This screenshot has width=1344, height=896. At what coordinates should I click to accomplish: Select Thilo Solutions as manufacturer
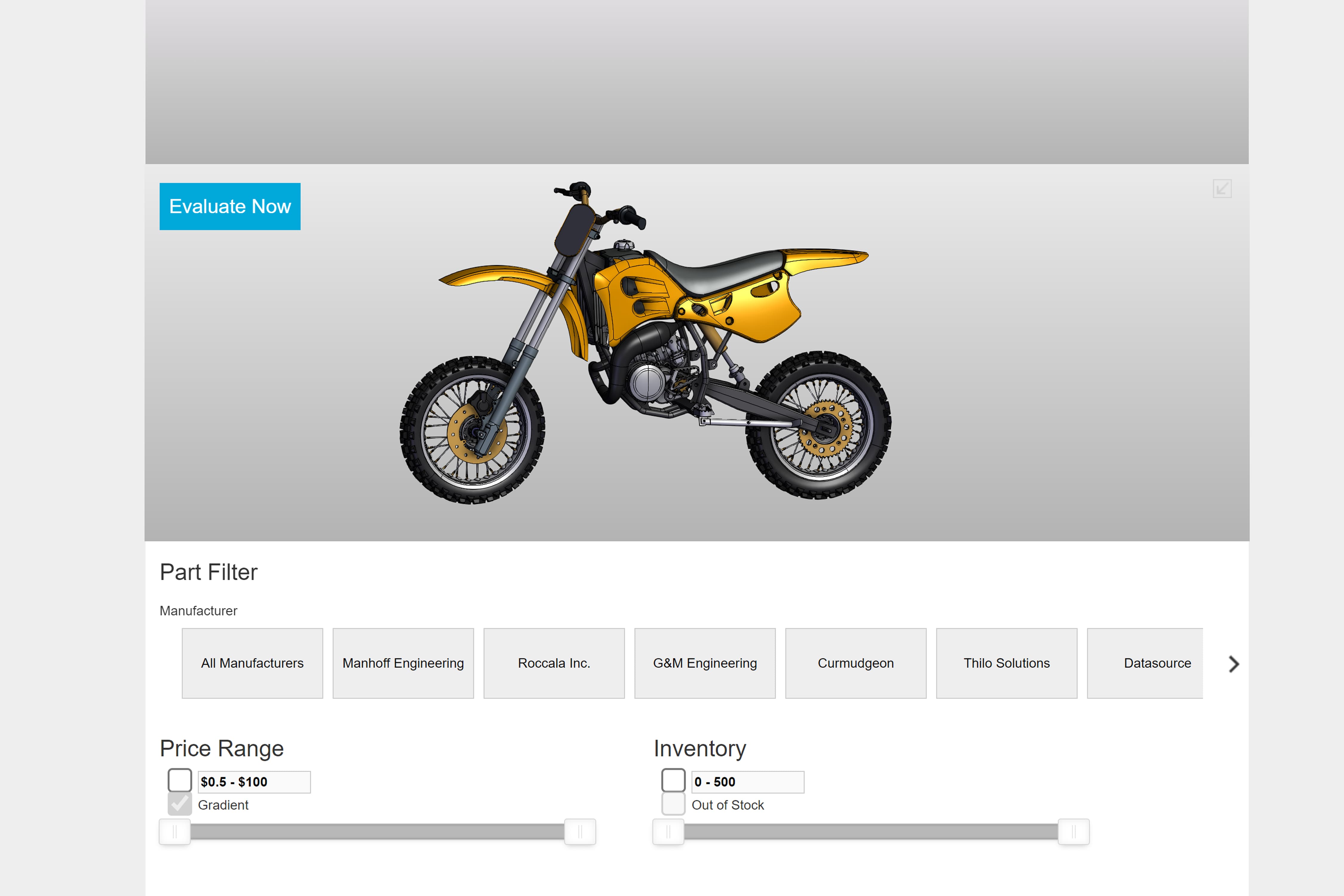(1006, 663)
